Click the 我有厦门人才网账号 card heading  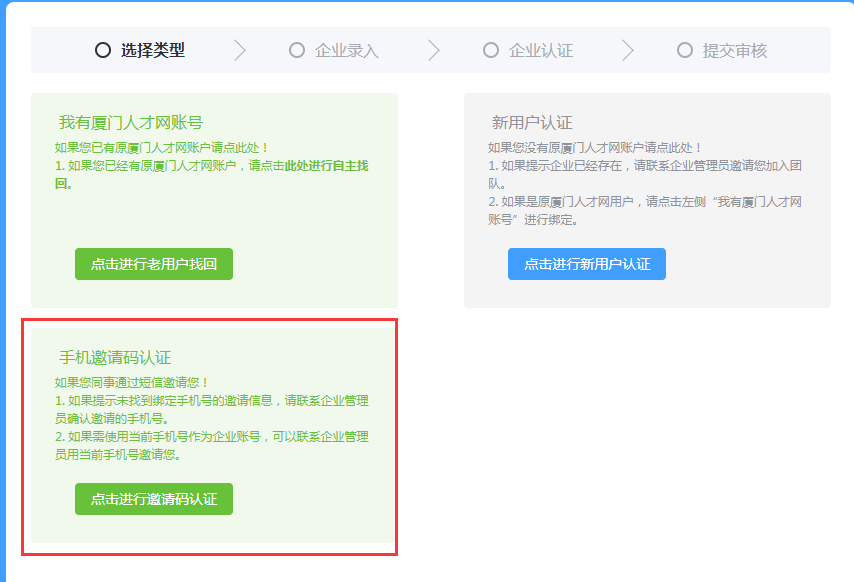131,122
